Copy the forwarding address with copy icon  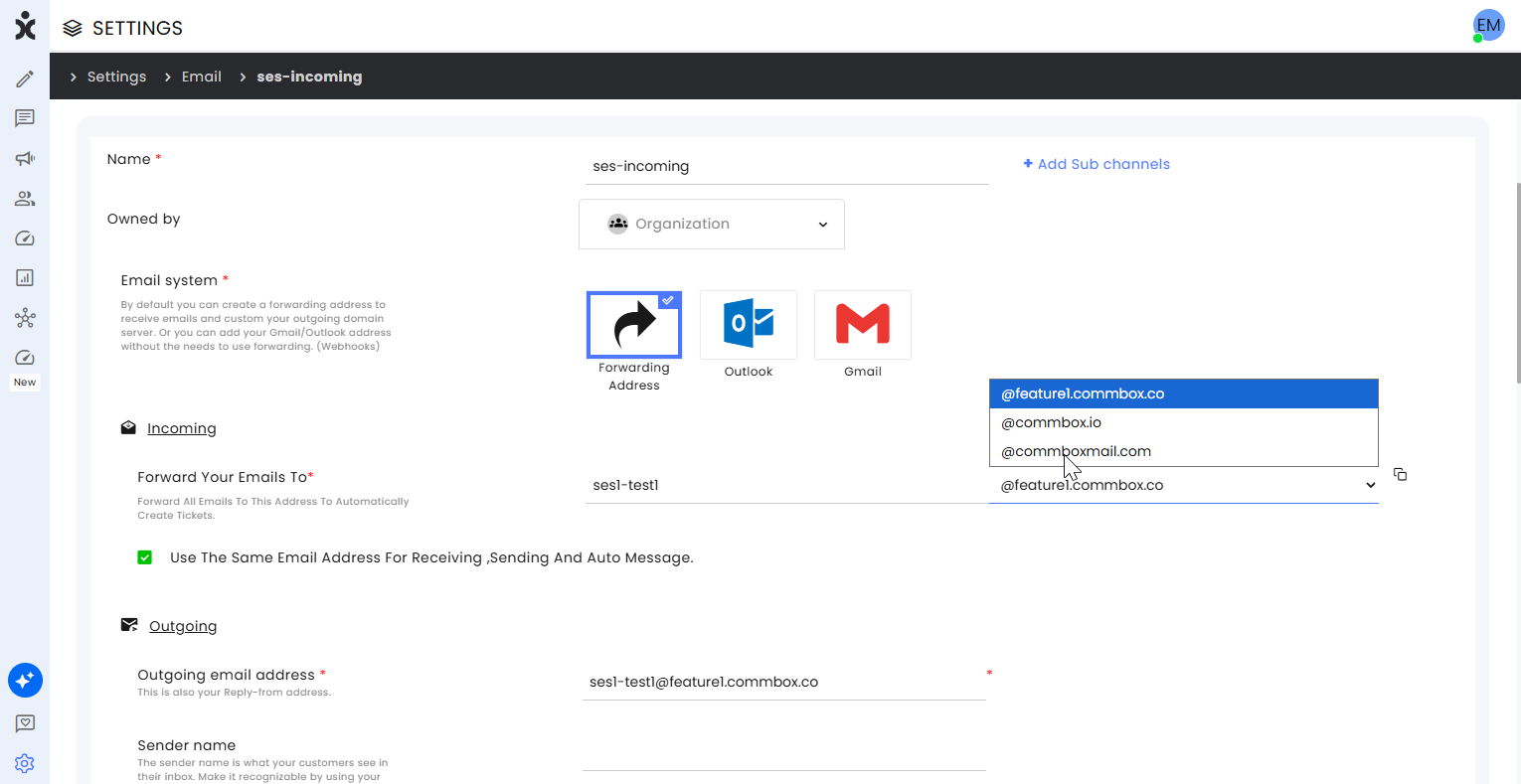pos(1400,474)
